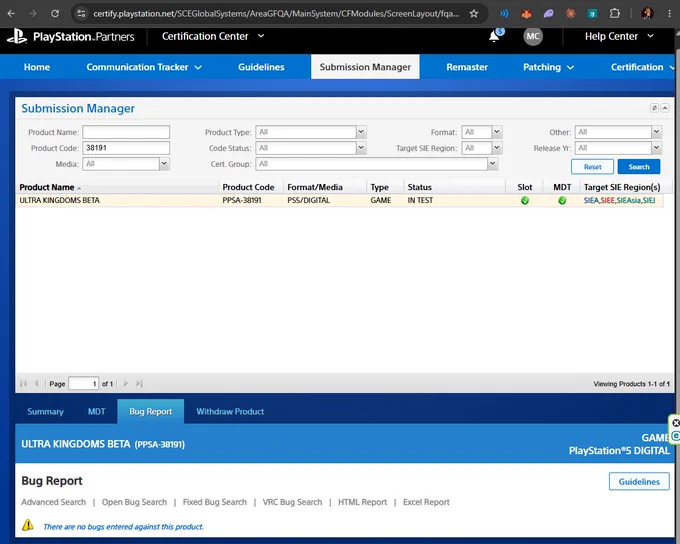Open the Chrome three-dot menu

coord(670,13)
